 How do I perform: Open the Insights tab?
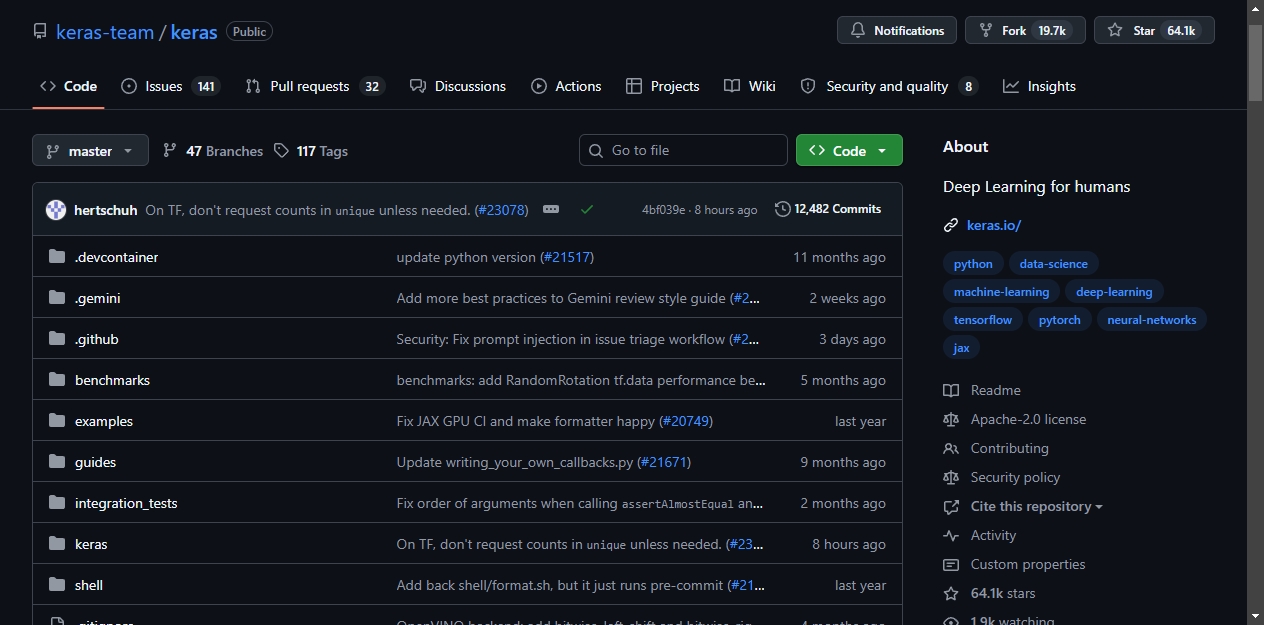1040,86
